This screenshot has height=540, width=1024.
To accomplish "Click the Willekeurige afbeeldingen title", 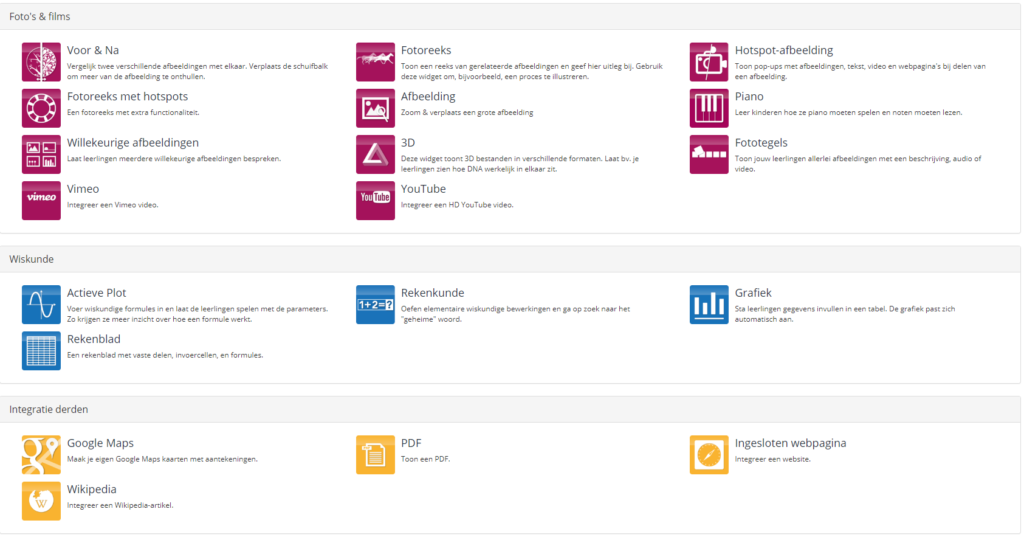I will [x=132, y=143].
